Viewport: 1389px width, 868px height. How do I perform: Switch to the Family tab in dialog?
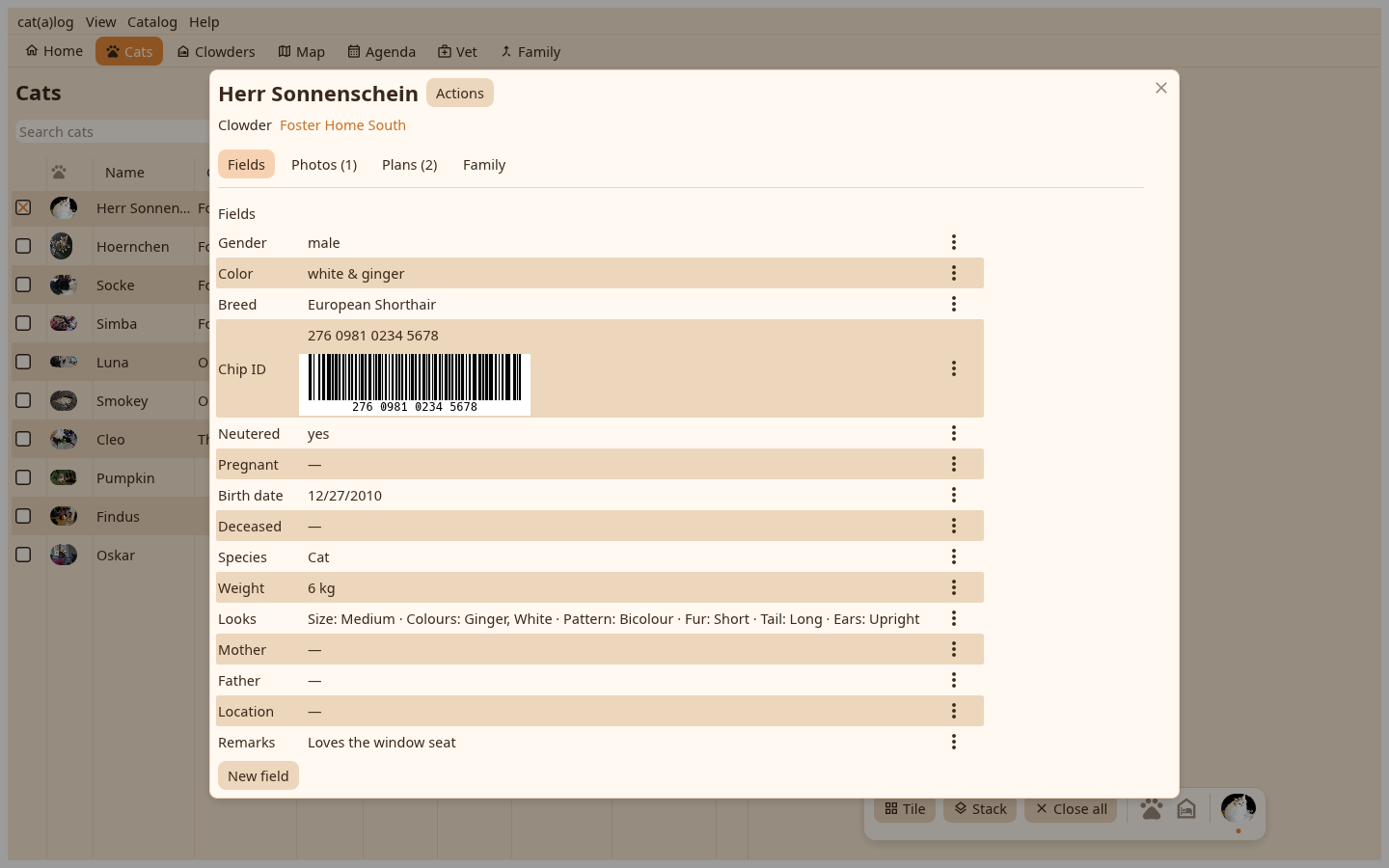[x=484, y=164]
